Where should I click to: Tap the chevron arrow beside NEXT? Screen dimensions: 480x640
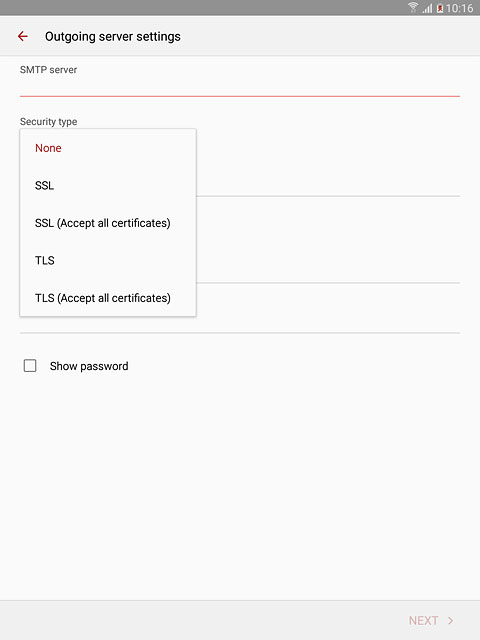point(451,620)
